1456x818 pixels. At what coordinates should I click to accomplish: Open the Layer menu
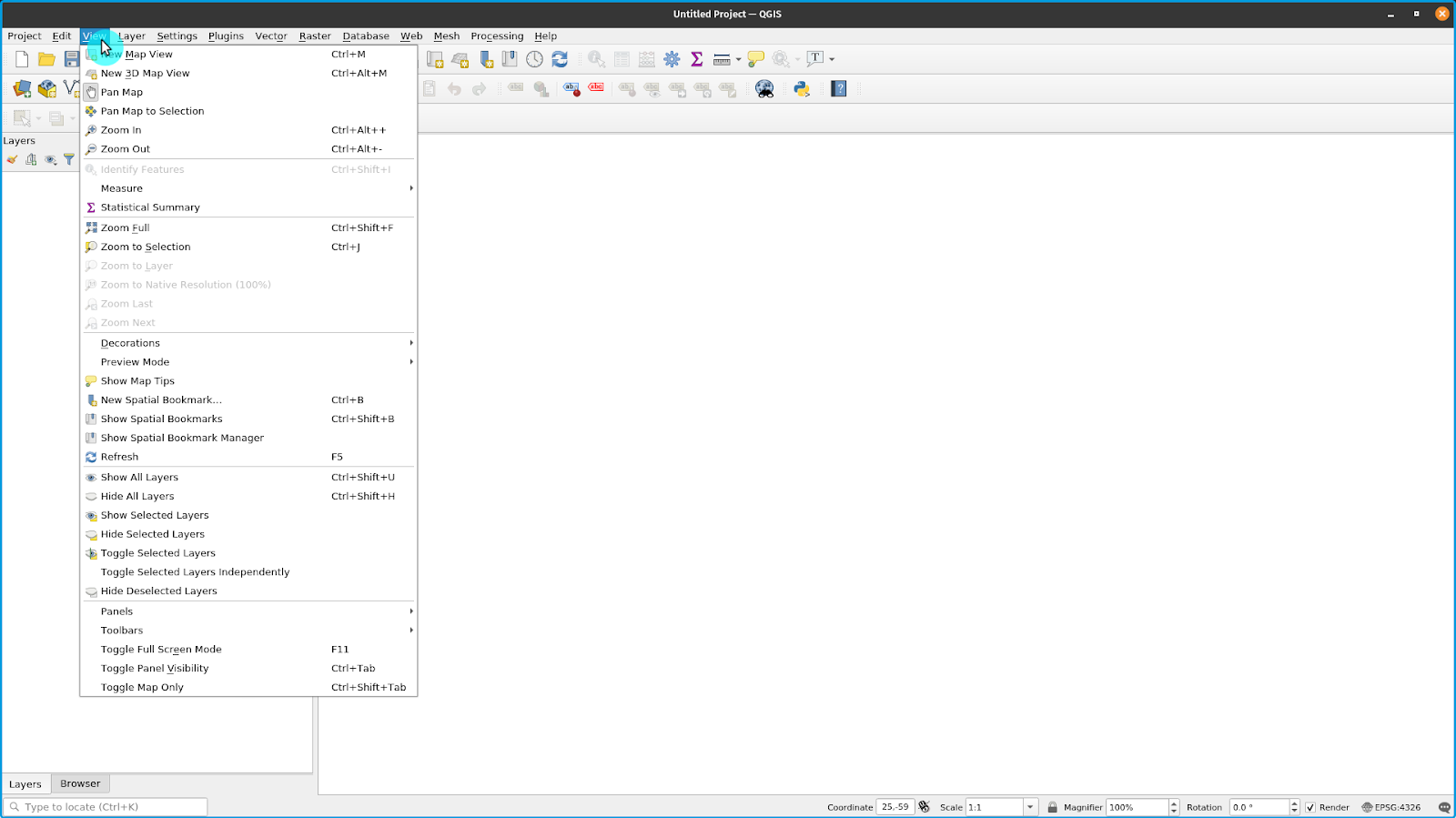[132, 36]
